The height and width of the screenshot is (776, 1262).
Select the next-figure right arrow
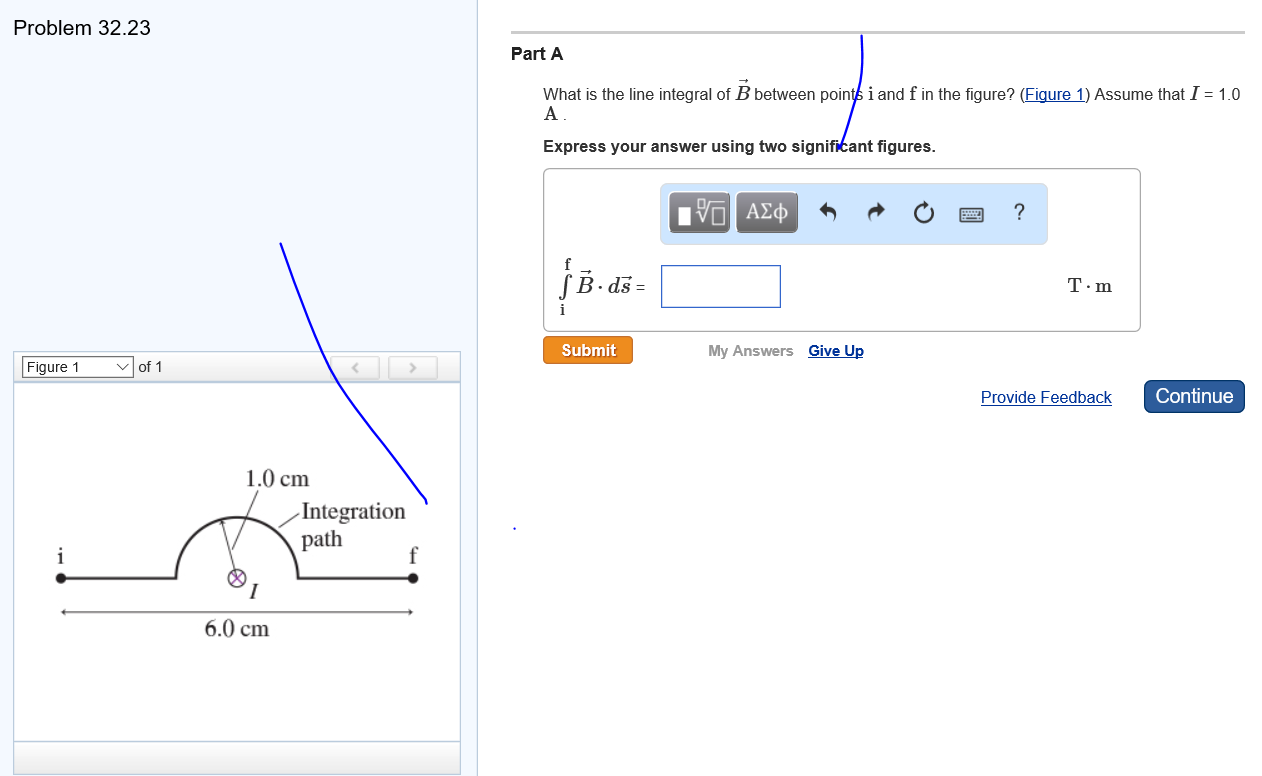[x=412, y=368]
